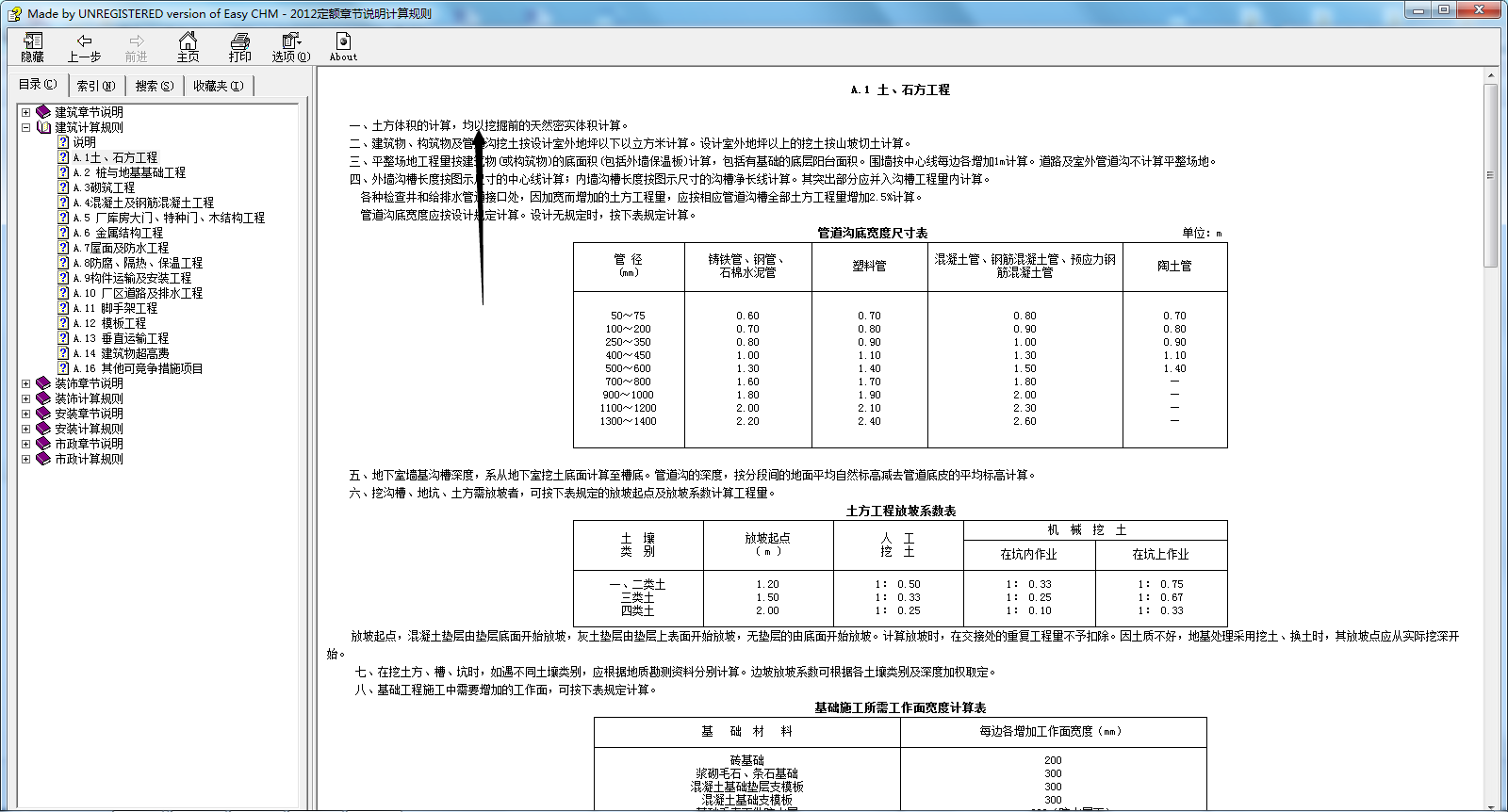Close the Easy CHM window

(1478, 9)
